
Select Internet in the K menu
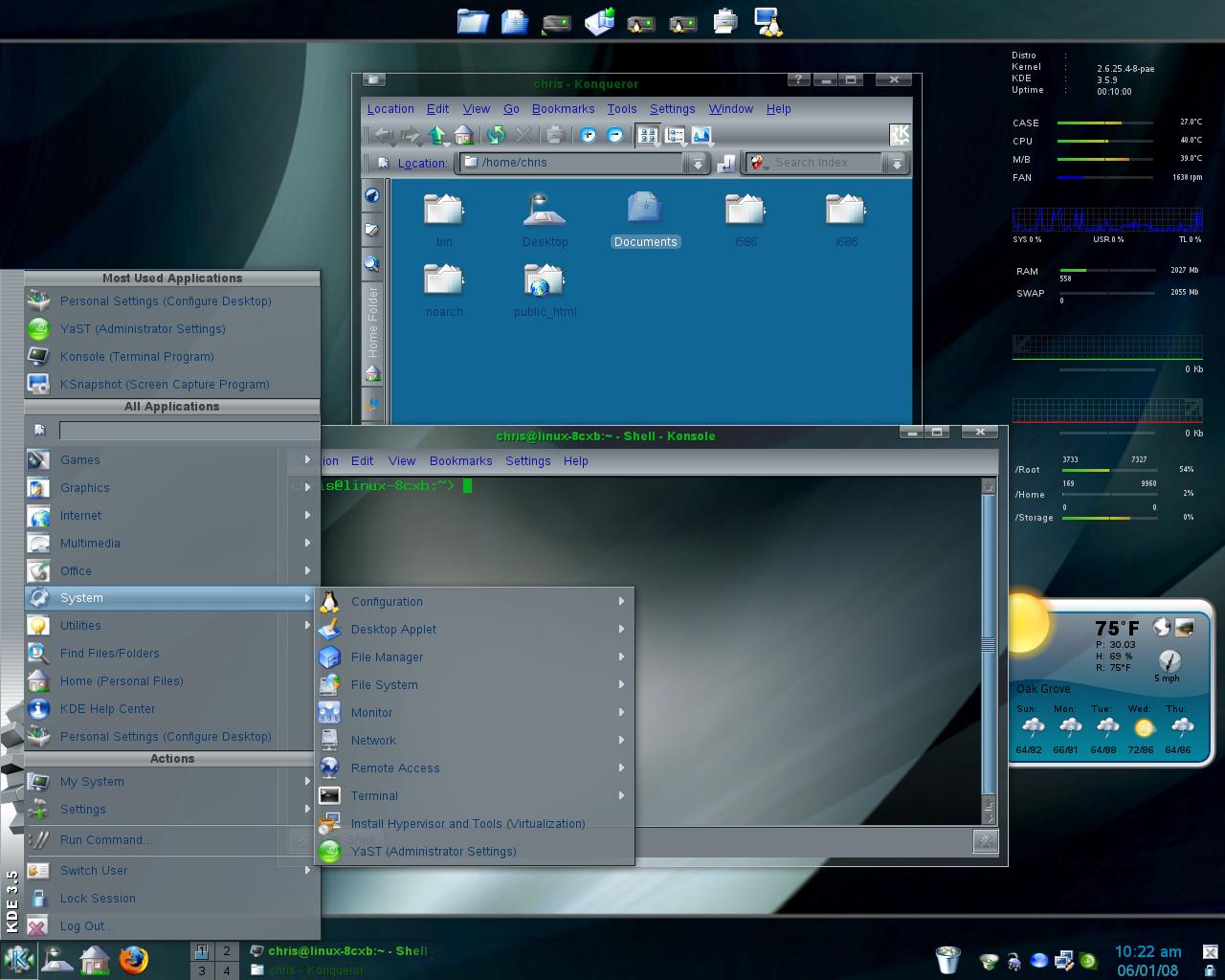point(172,515)
